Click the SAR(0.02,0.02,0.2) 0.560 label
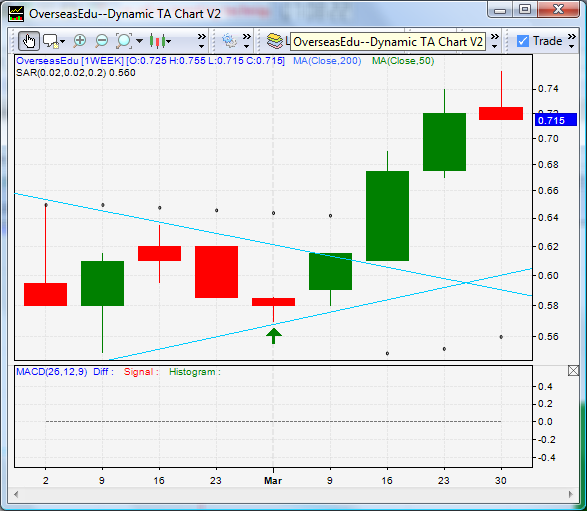This screenshot has width=587, height=511. pos(76,73)
